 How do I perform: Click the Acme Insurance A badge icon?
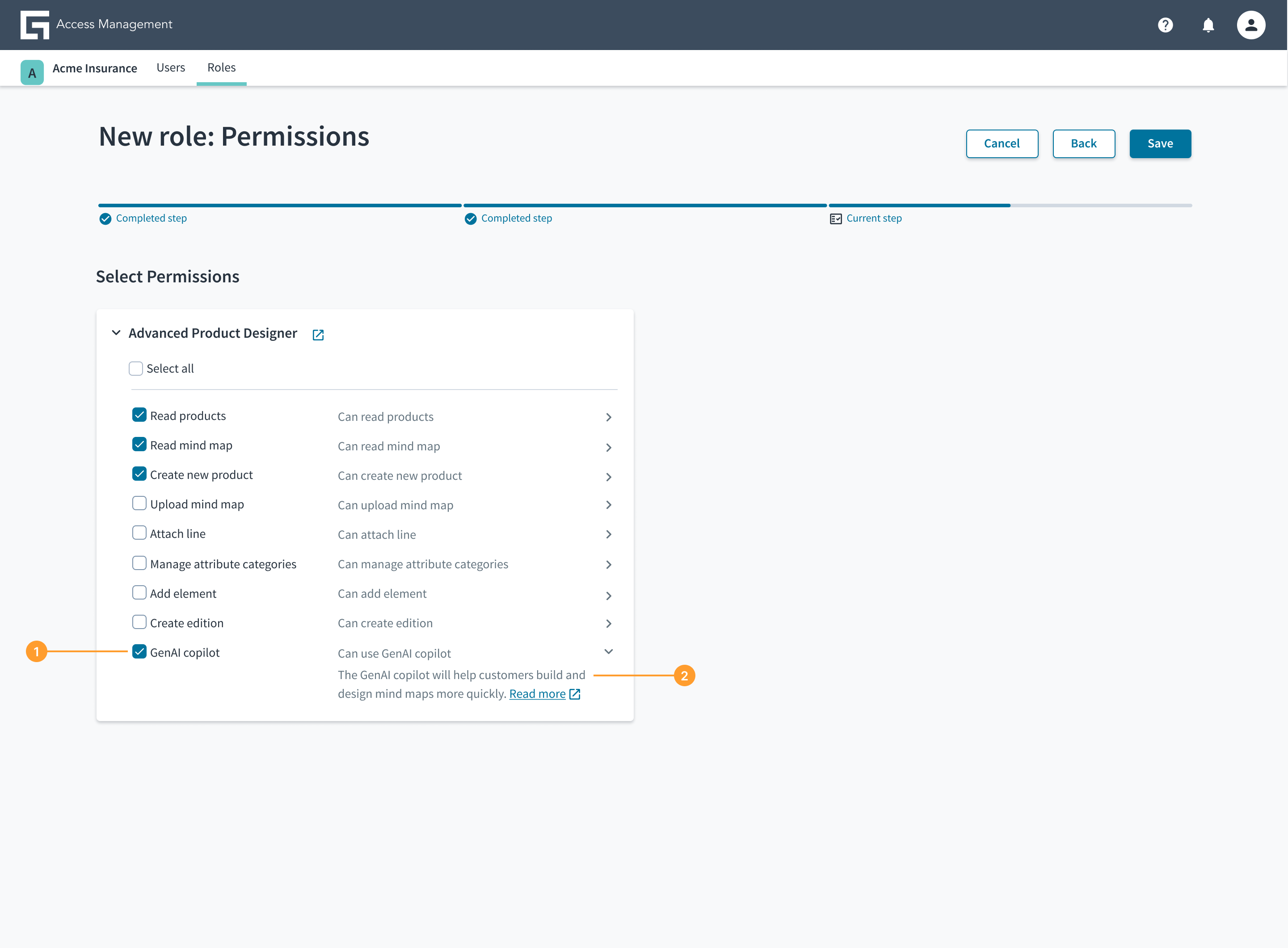(32, 72)
